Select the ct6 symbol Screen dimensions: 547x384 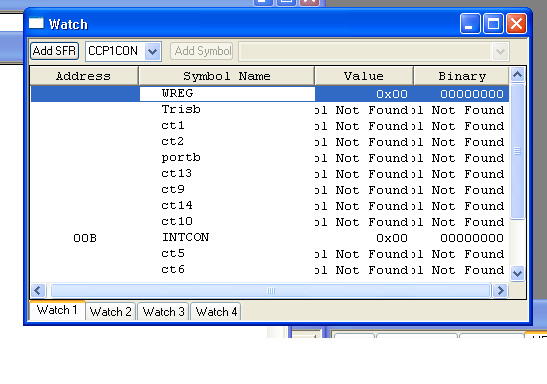[x=173, y=270]
